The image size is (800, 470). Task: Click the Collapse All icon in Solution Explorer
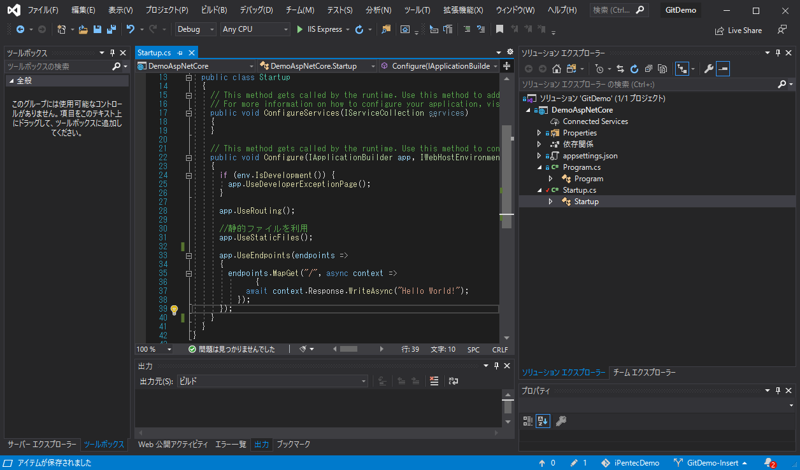(648, 69)
